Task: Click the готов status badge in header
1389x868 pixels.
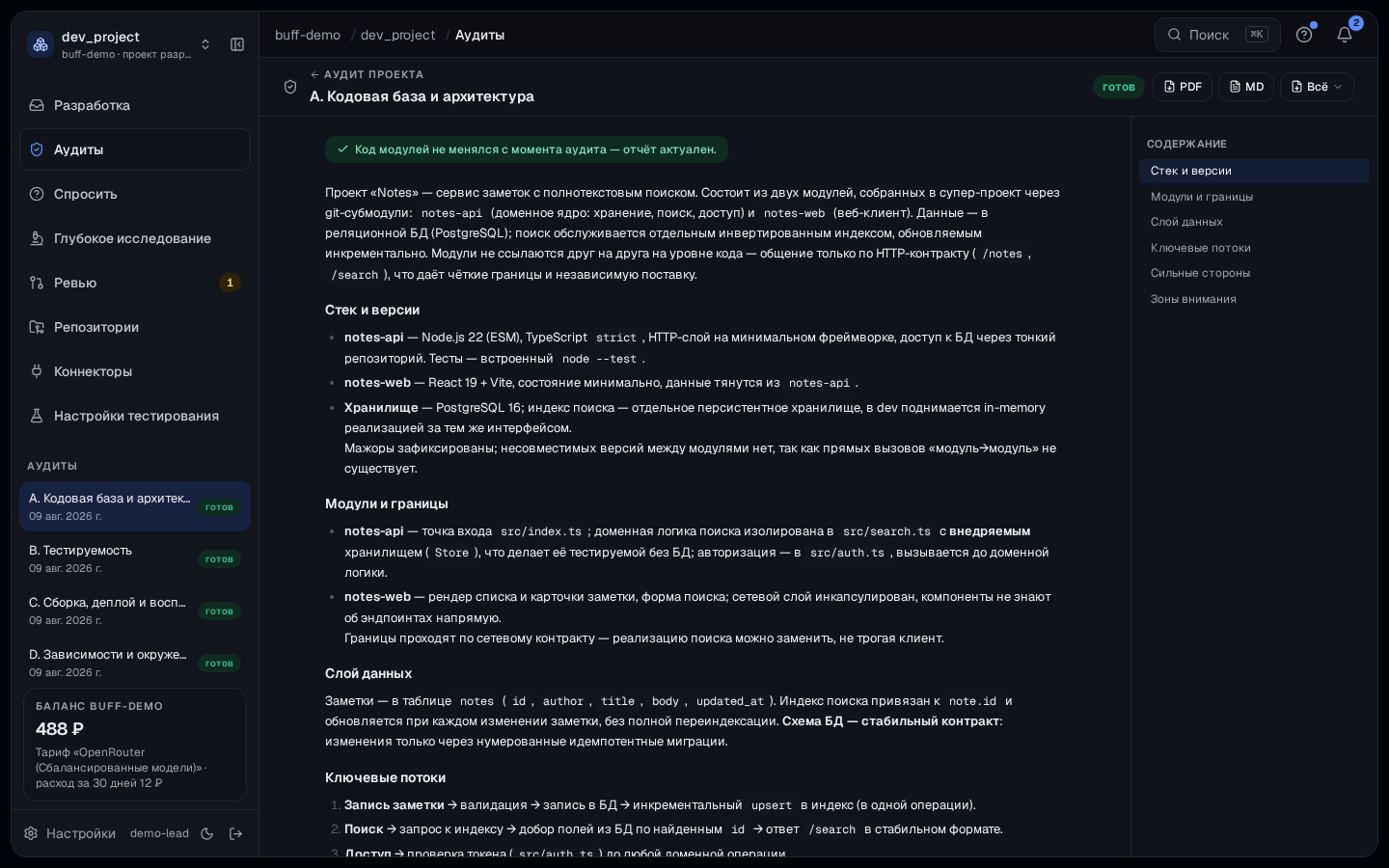Action: click(1119, 87)
